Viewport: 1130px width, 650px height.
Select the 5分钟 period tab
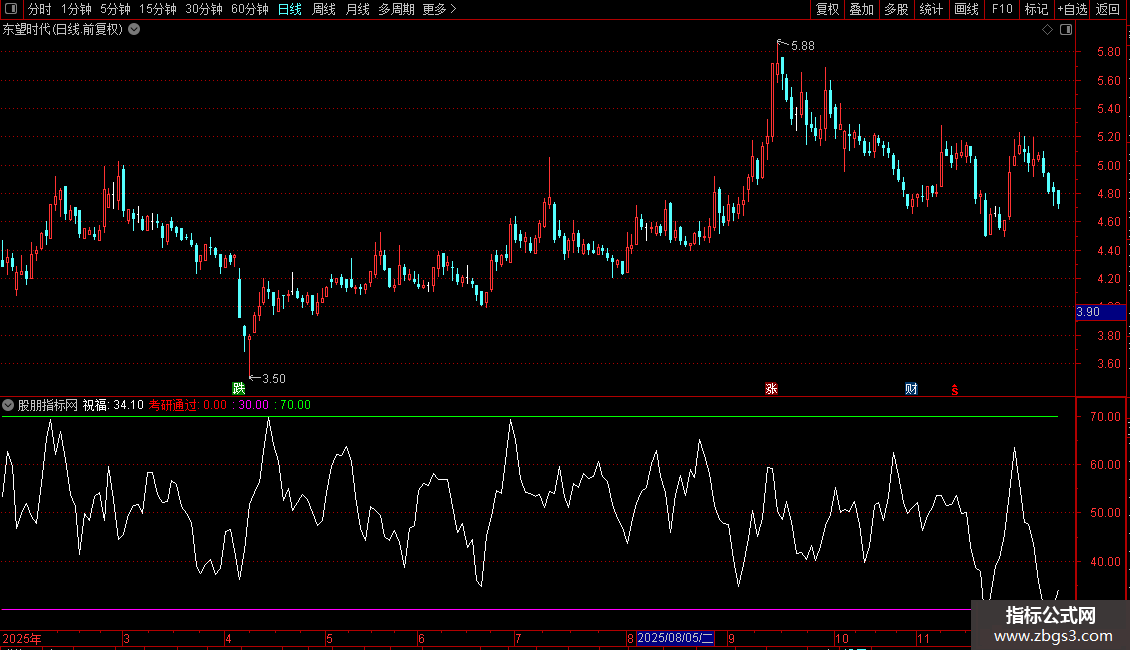[115, 9]
